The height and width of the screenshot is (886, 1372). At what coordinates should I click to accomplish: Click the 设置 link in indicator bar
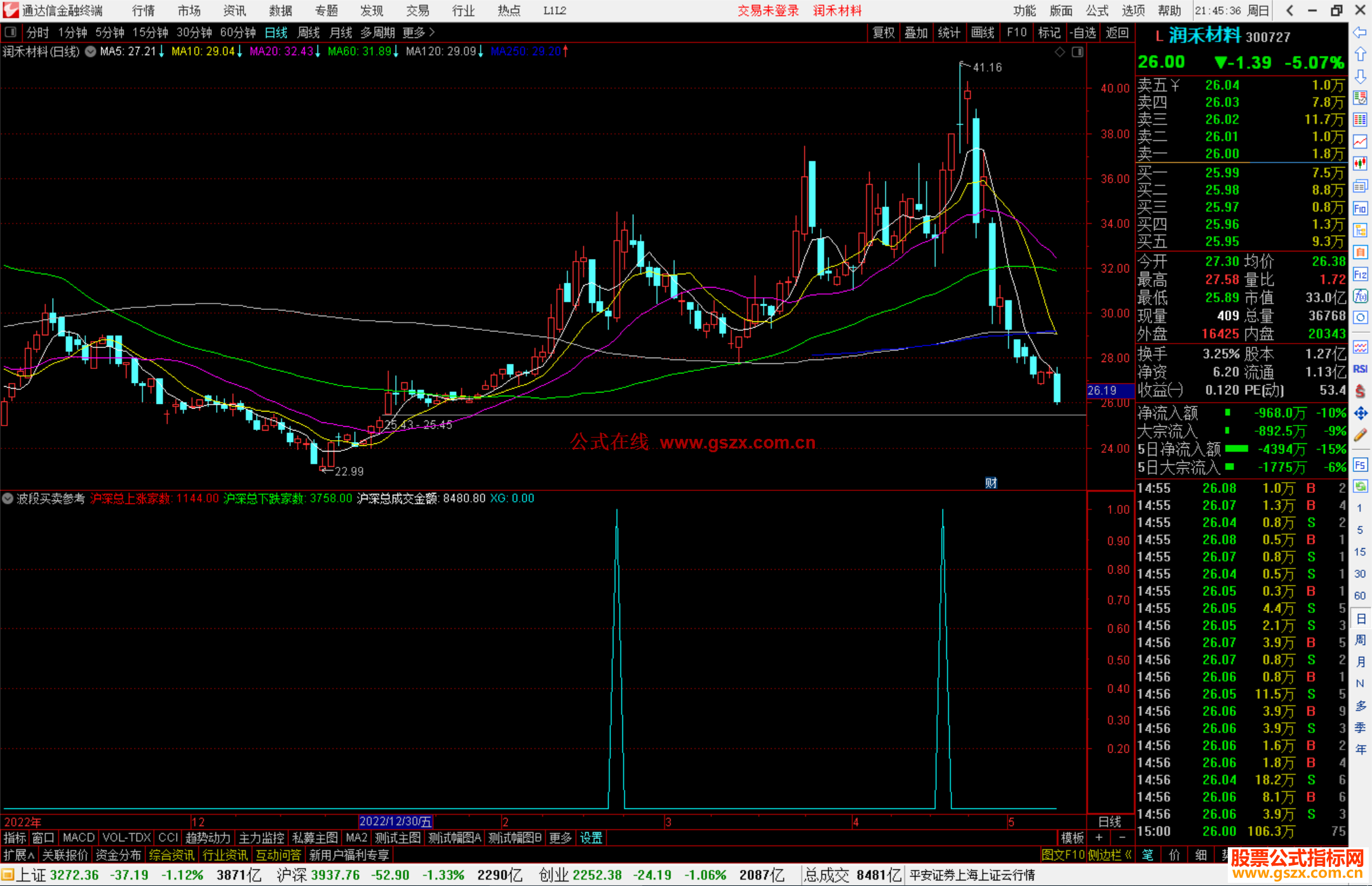[591, 838]
